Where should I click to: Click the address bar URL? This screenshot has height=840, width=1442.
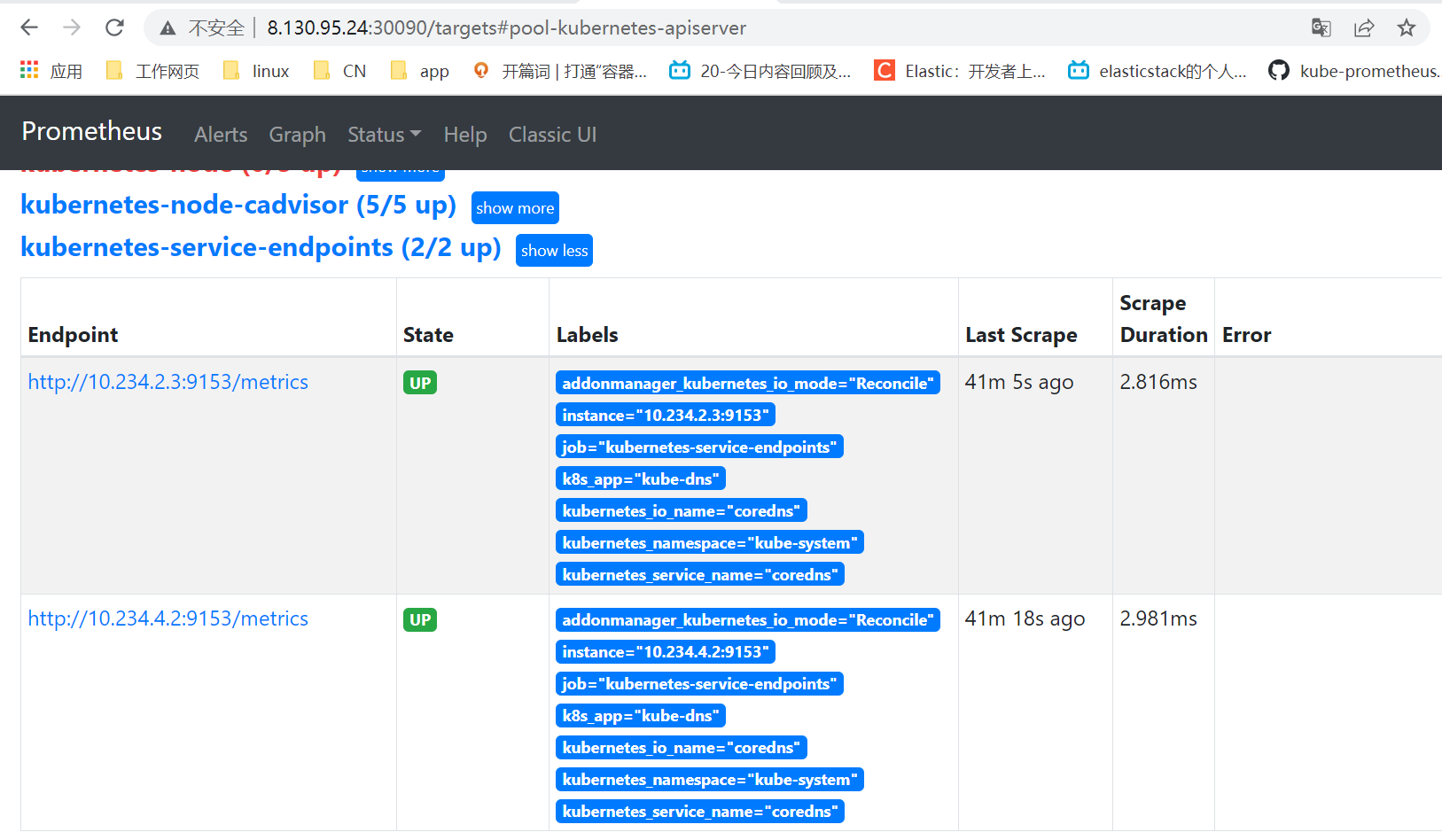[507, 28]
